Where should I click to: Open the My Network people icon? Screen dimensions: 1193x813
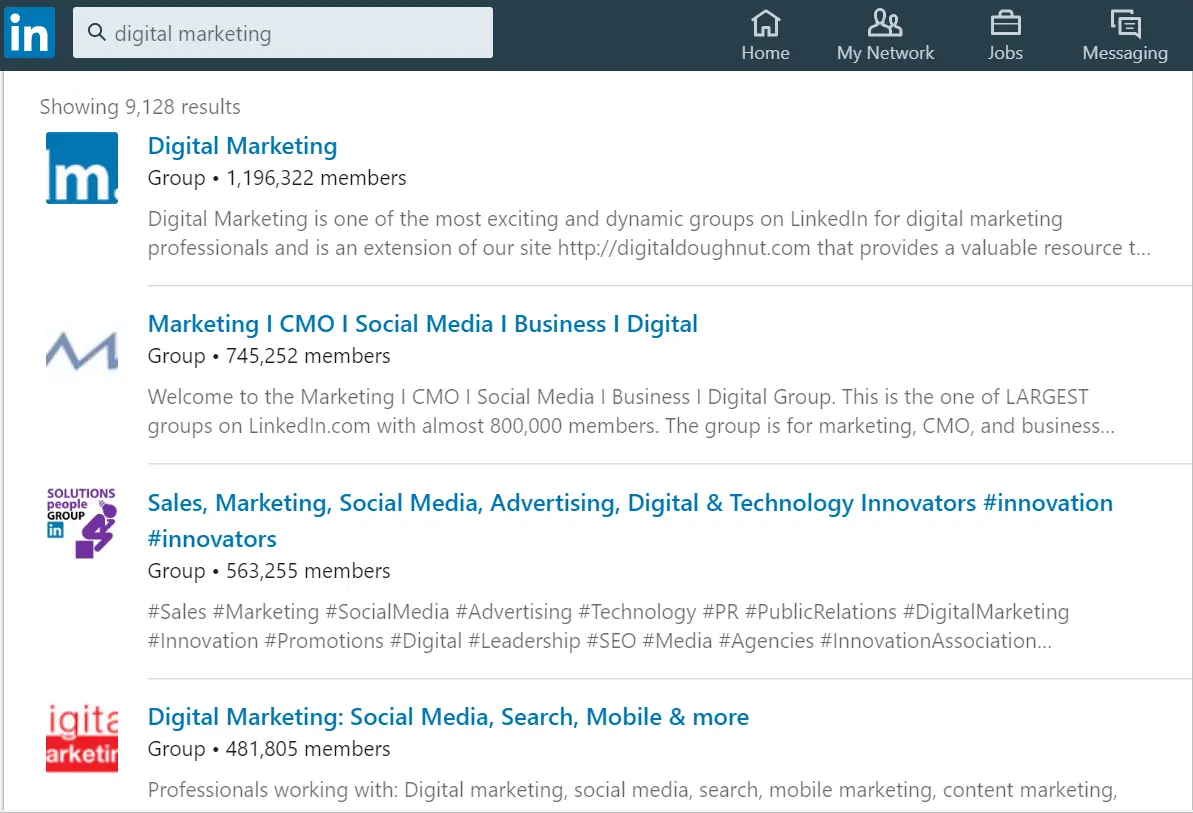click(885, 23)
